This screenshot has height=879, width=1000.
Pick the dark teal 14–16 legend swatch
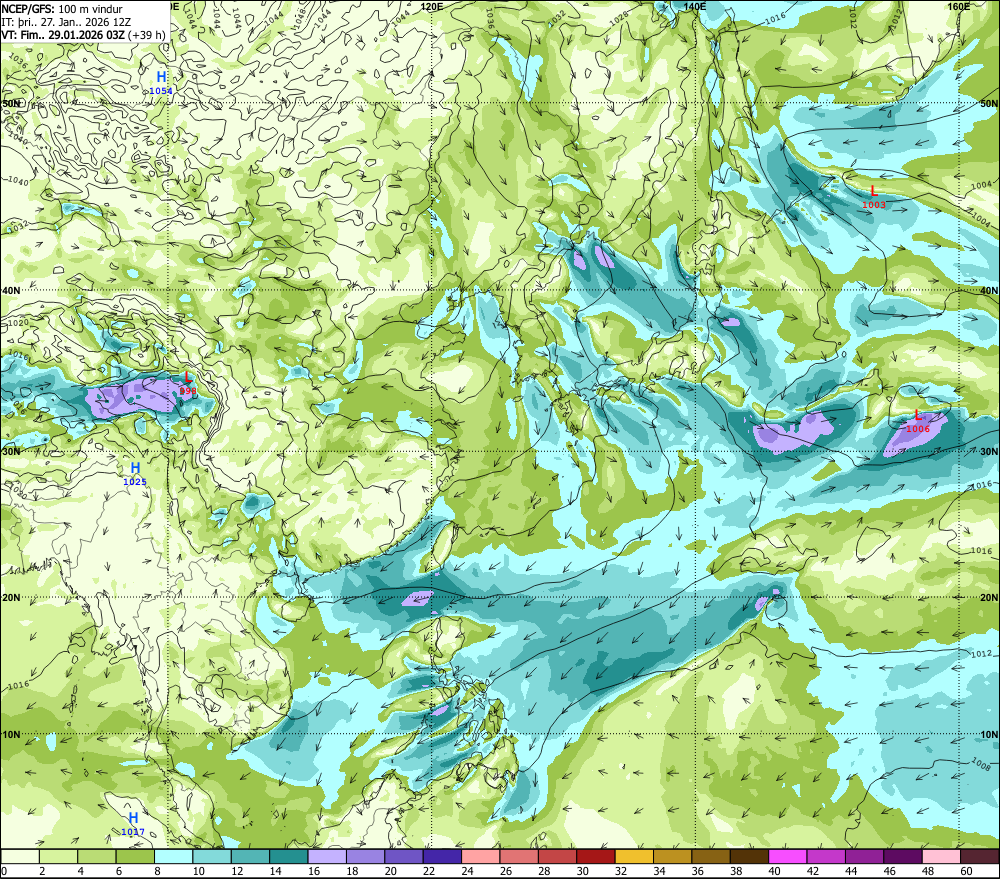(x=289, y=856)
